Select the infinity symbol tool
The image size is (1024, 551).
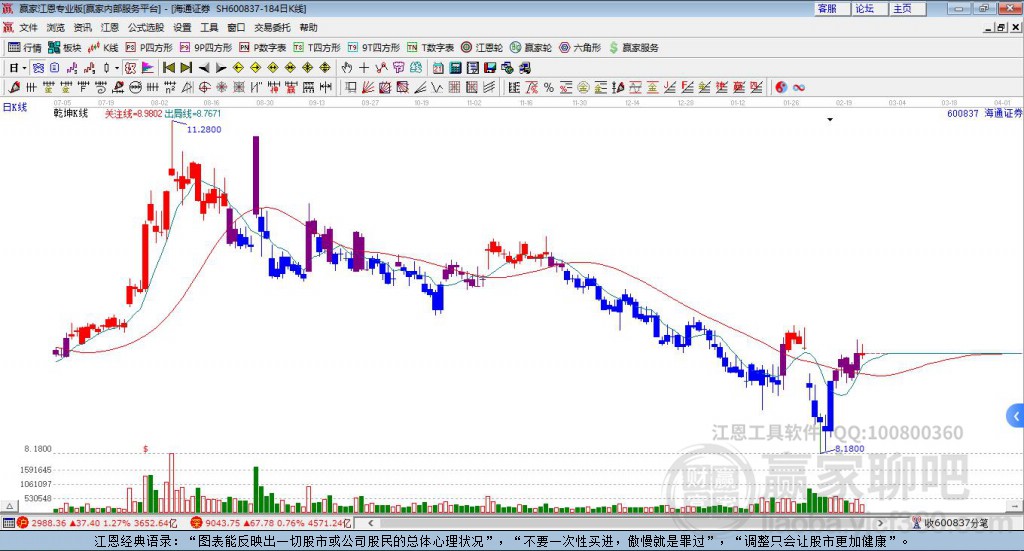[799, 87]
